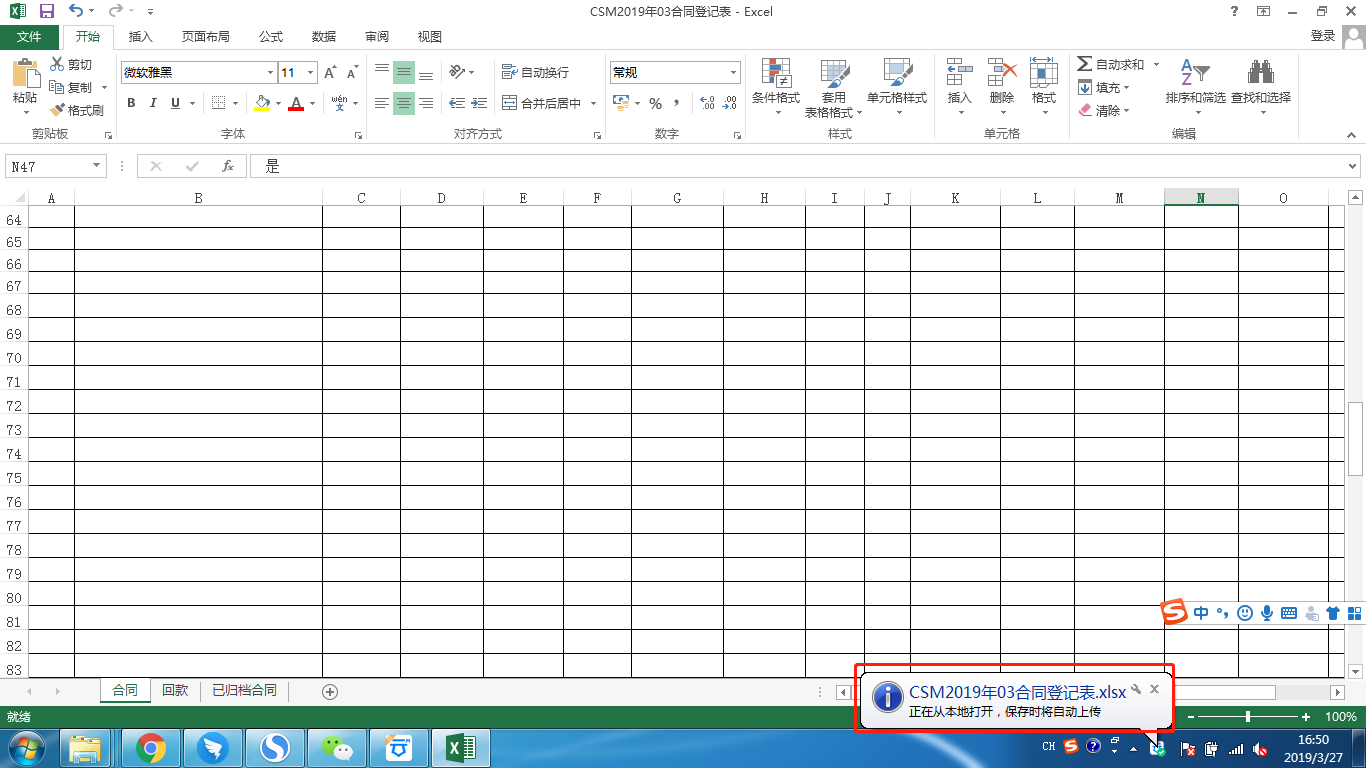Switch to the 插入 ribbon tab
1366x768 pixels.
pos(141,37)
